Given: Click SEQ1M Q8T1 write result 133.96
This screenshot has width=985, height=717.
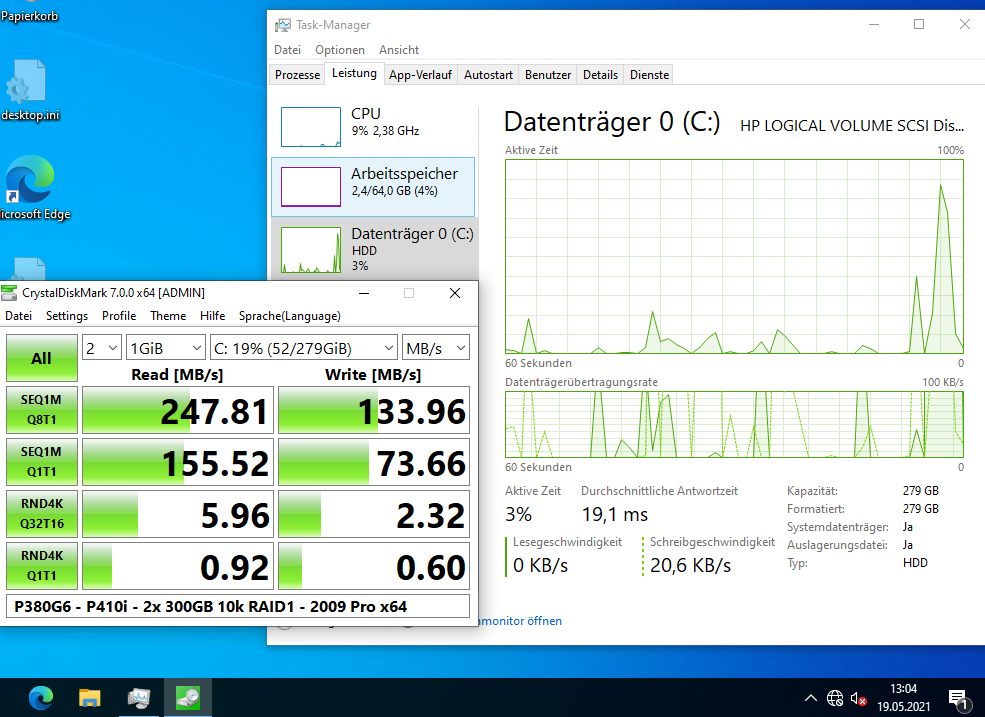Looking at the screenshot, I should pyautogui.click(x=374, y=410).
